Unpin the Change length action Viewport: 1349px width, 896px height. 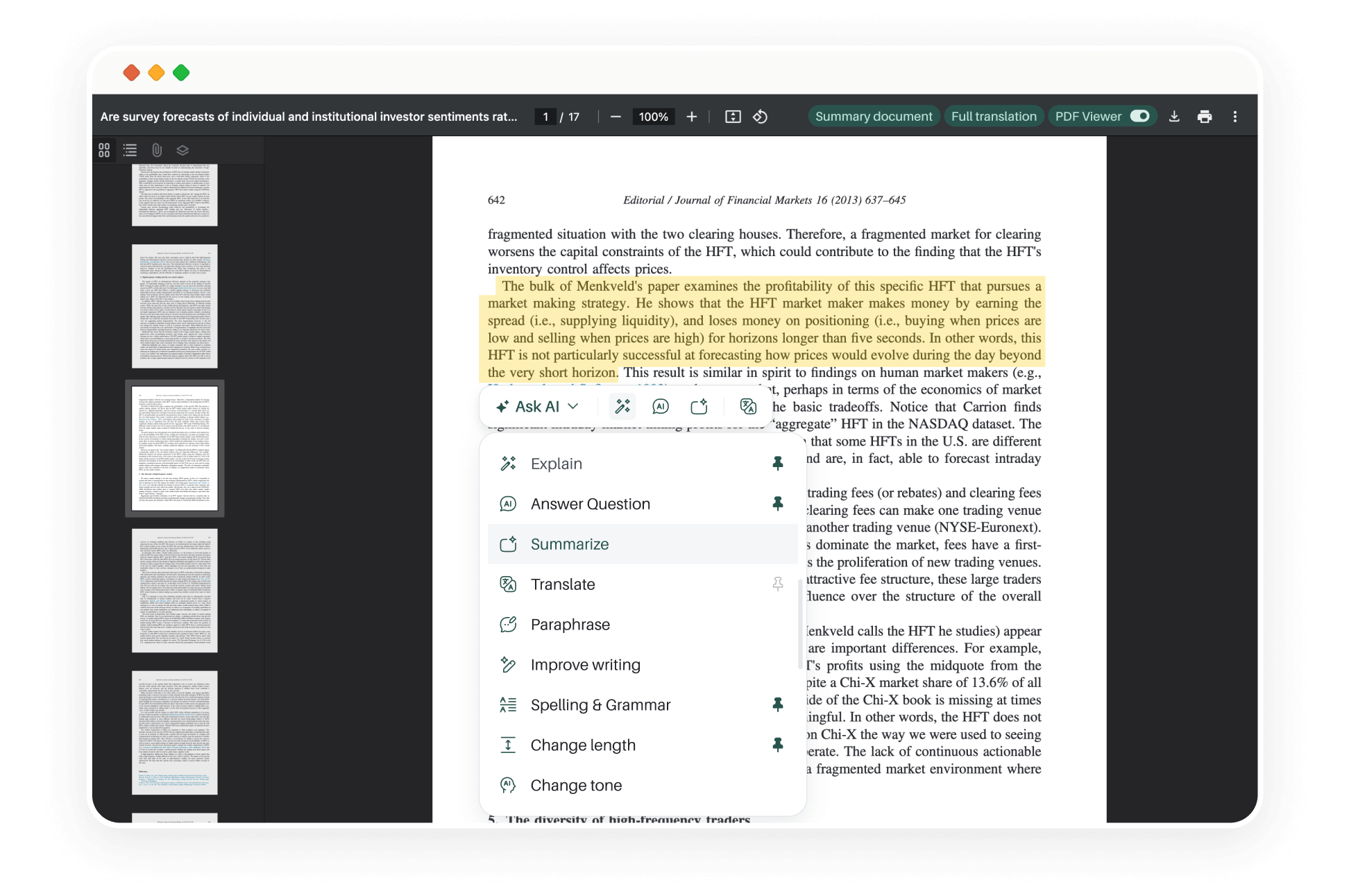pyautogui.click(x=778, y=745)
